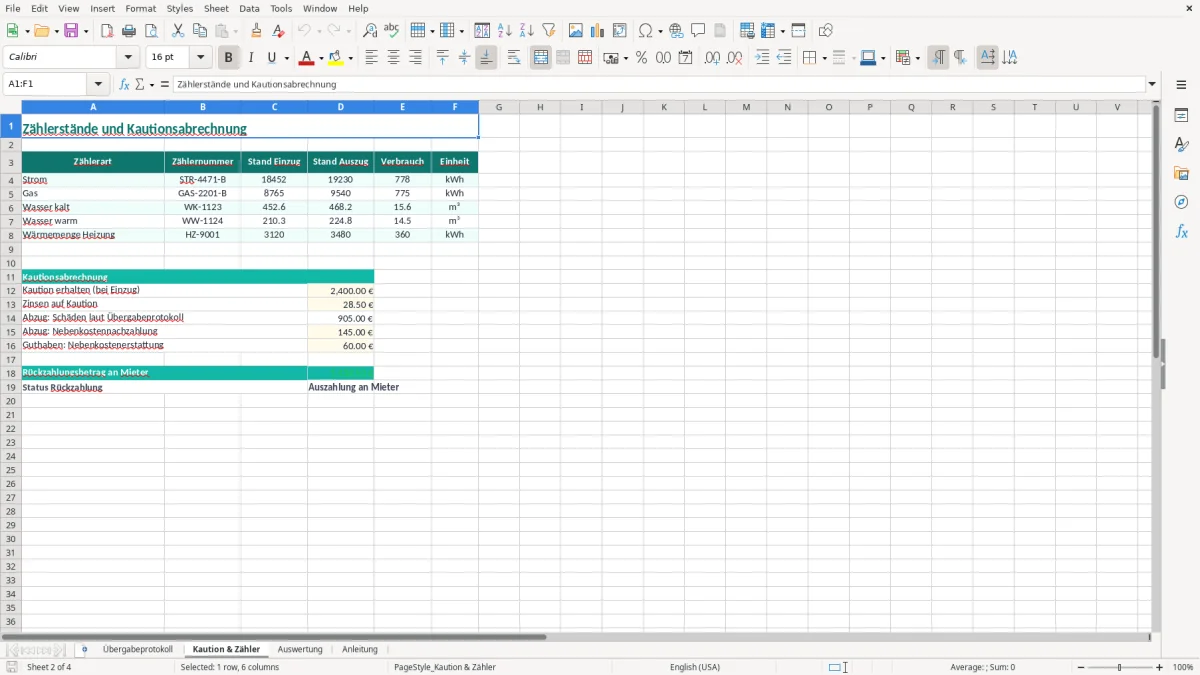Toggle Italic formatting
Screen dimensions: 1200x675
point(251,58)
